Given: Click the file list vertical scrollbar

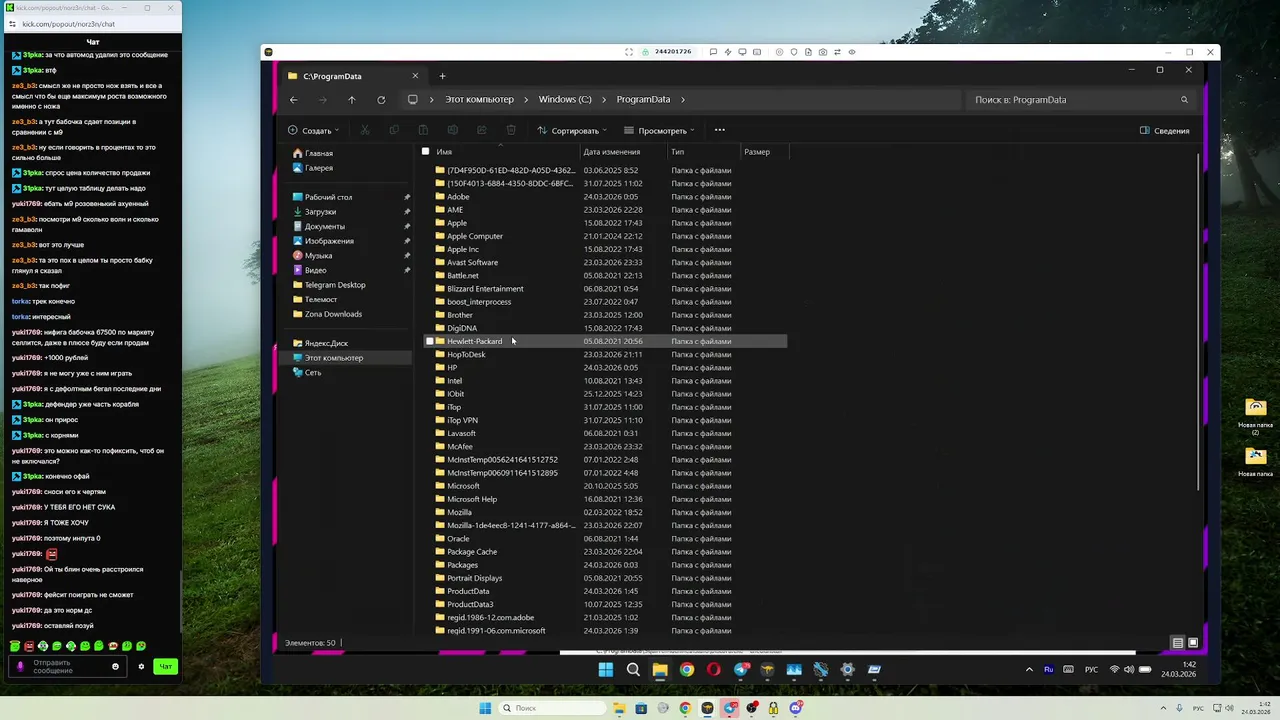Looking at the screenshot, I should click(x=1198, y=320).
